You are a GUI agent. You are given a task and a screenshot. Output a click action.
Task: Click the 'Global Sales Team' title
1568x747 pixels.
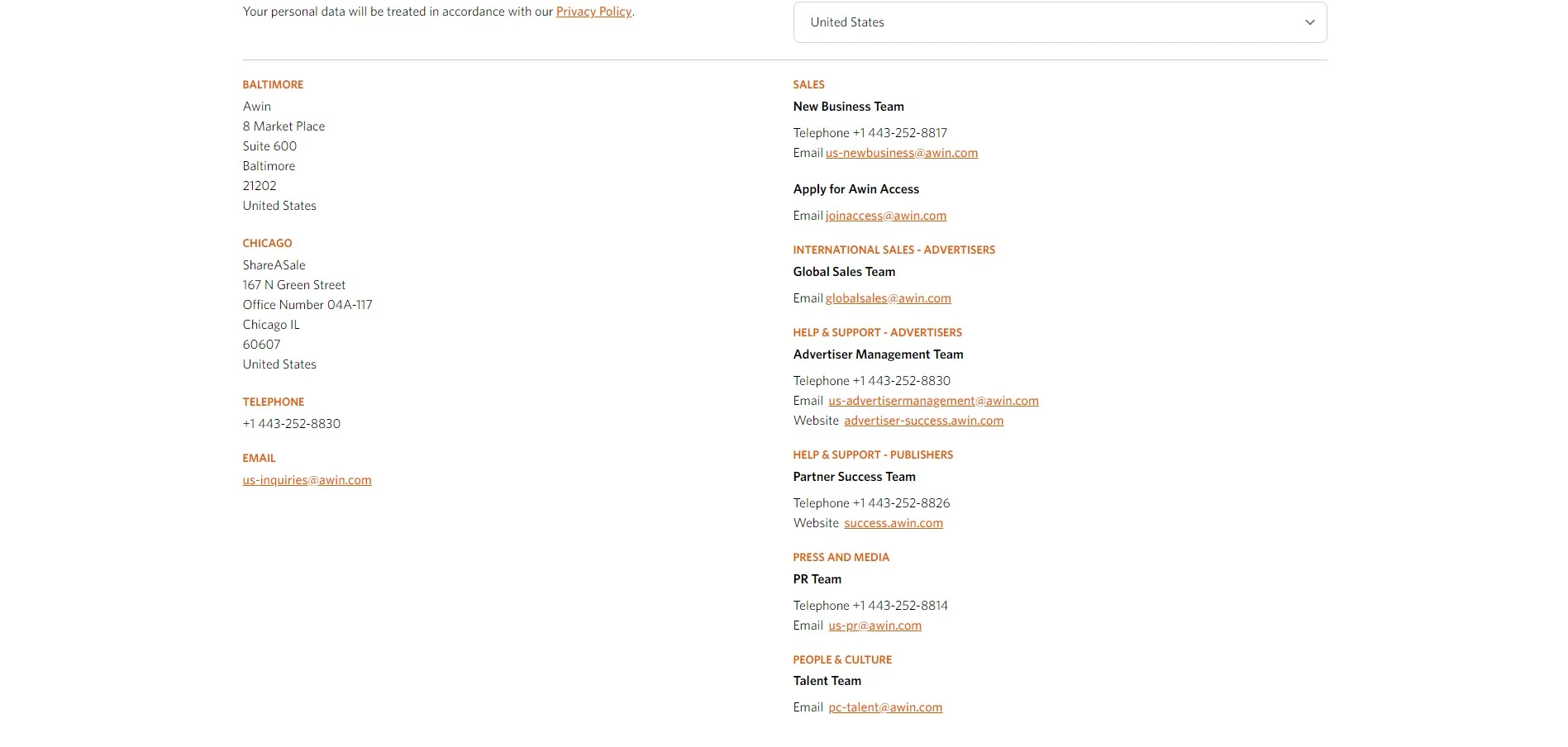844,272
